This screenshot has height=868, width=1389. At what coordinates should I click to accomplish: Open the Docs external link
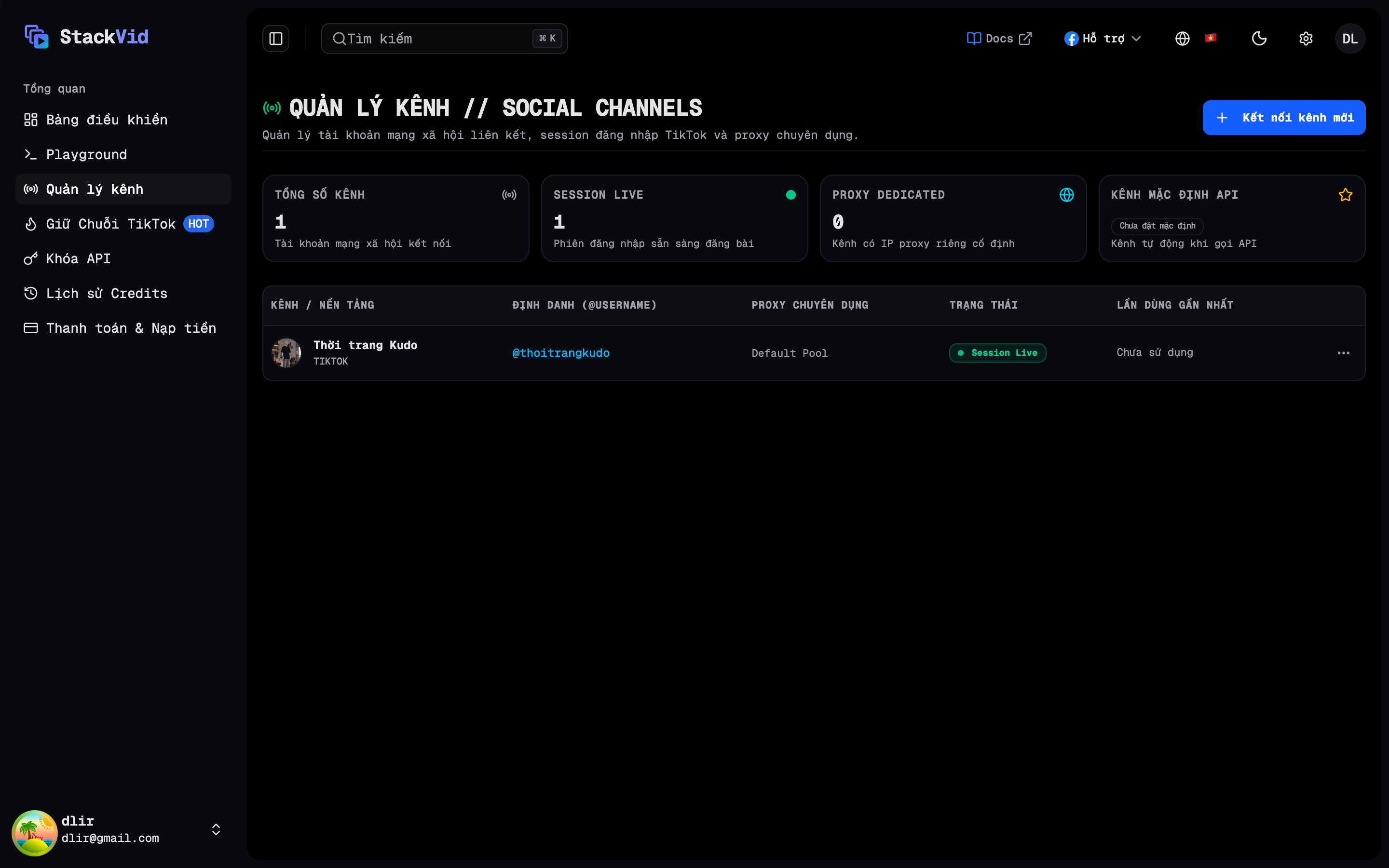click(x=999, y=39)
